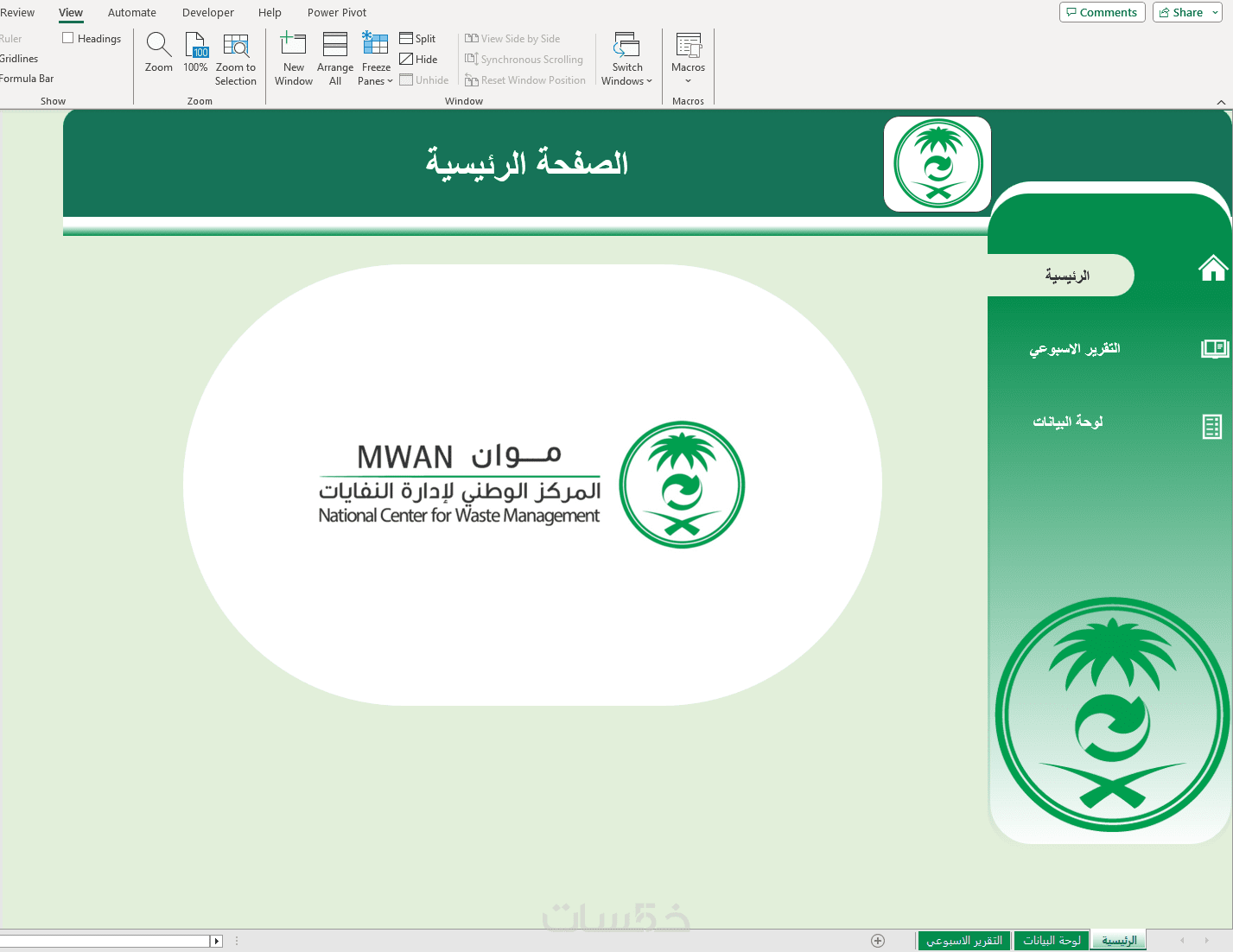Click View Side by Side
Screen dimensions: 1233x952
512,38
